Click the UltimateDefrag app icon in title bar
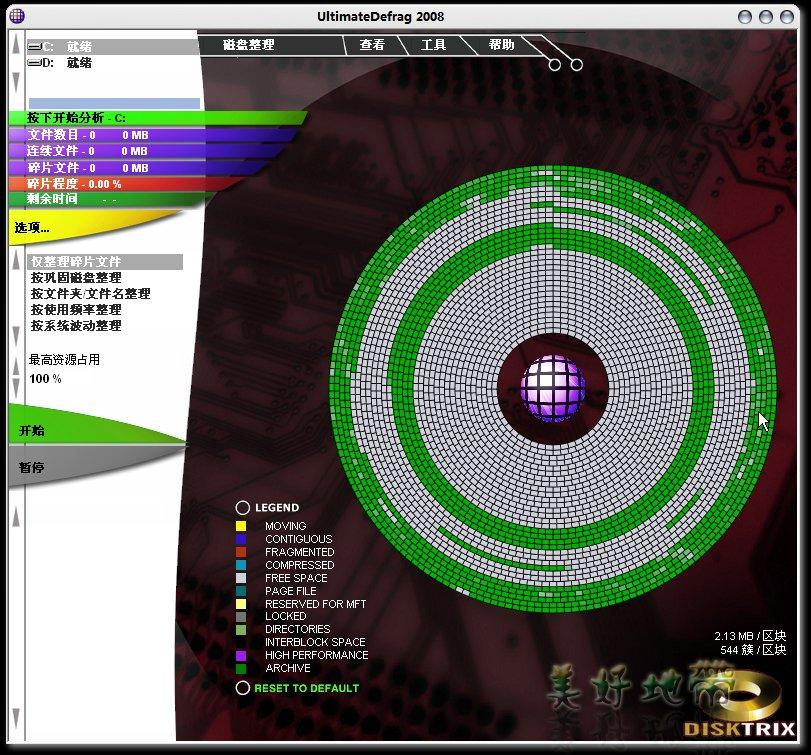Screen dimensions: 811x755 pyautogui.click(x=17, y=16)
